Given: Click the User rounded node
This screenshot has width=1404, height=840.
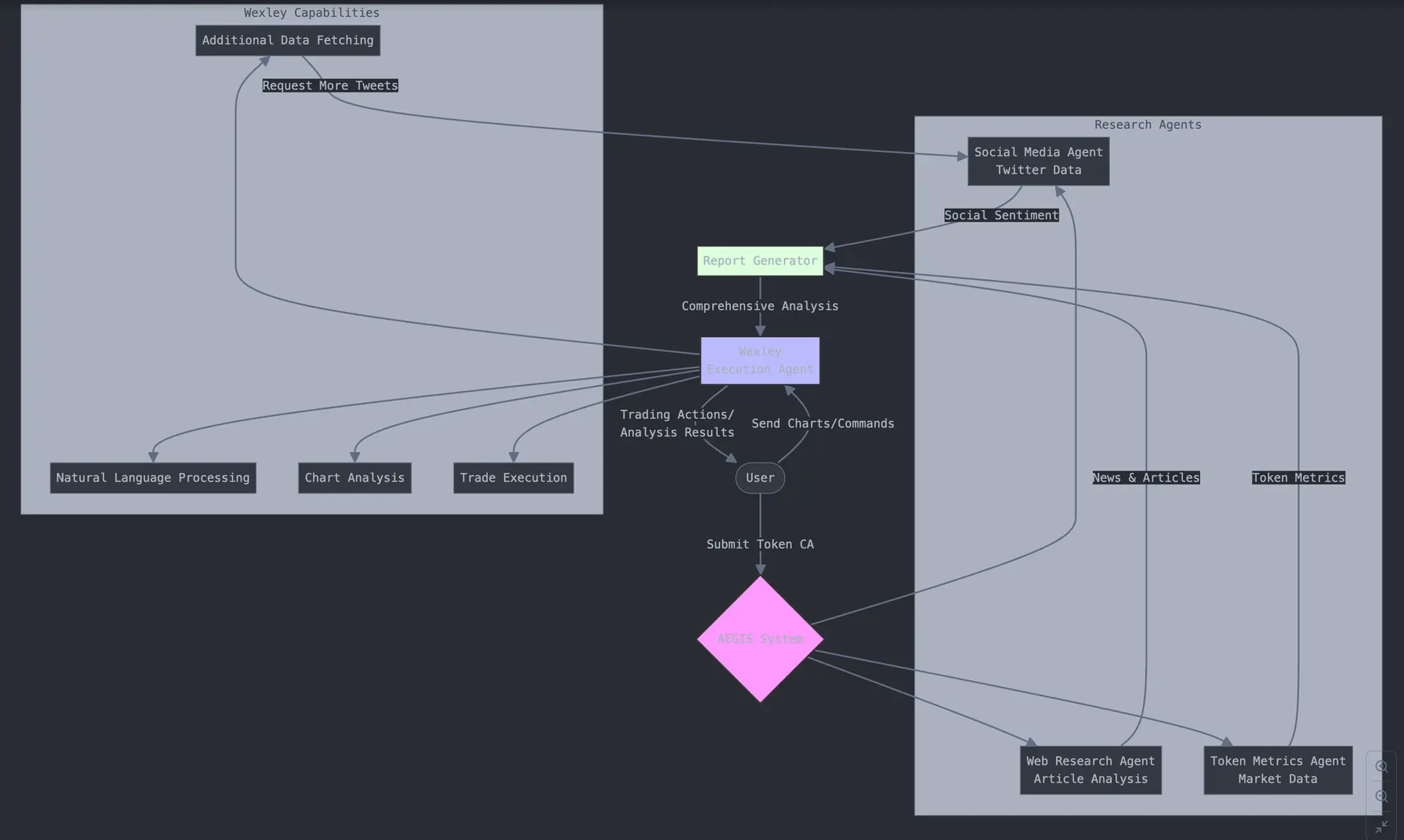Looking at the screenshot, I should pyautogui.click(x=760, y=478).
